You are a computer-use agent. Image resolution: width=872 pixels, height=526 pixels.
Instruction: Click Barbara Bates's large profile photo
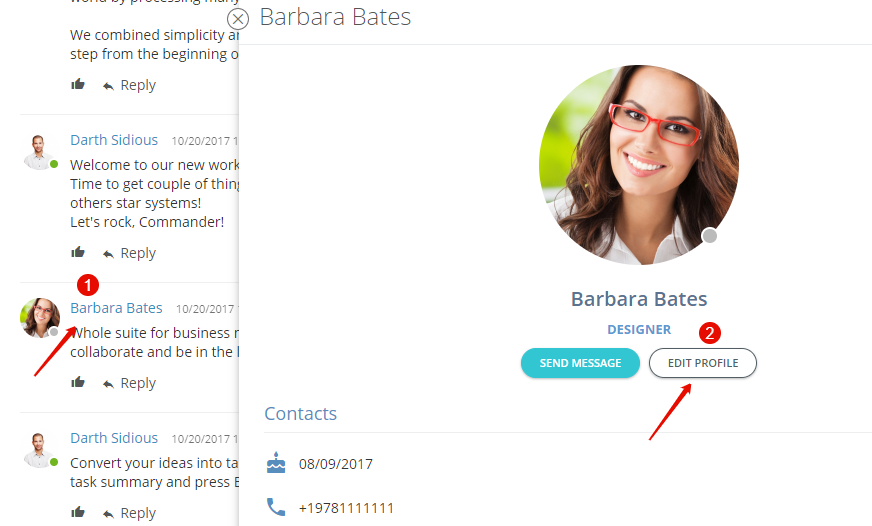click(639, 165)
